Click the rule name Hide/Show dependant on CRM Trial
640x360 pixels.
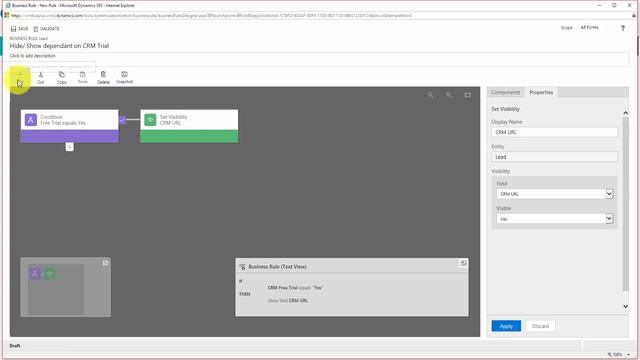pos(60,46)
